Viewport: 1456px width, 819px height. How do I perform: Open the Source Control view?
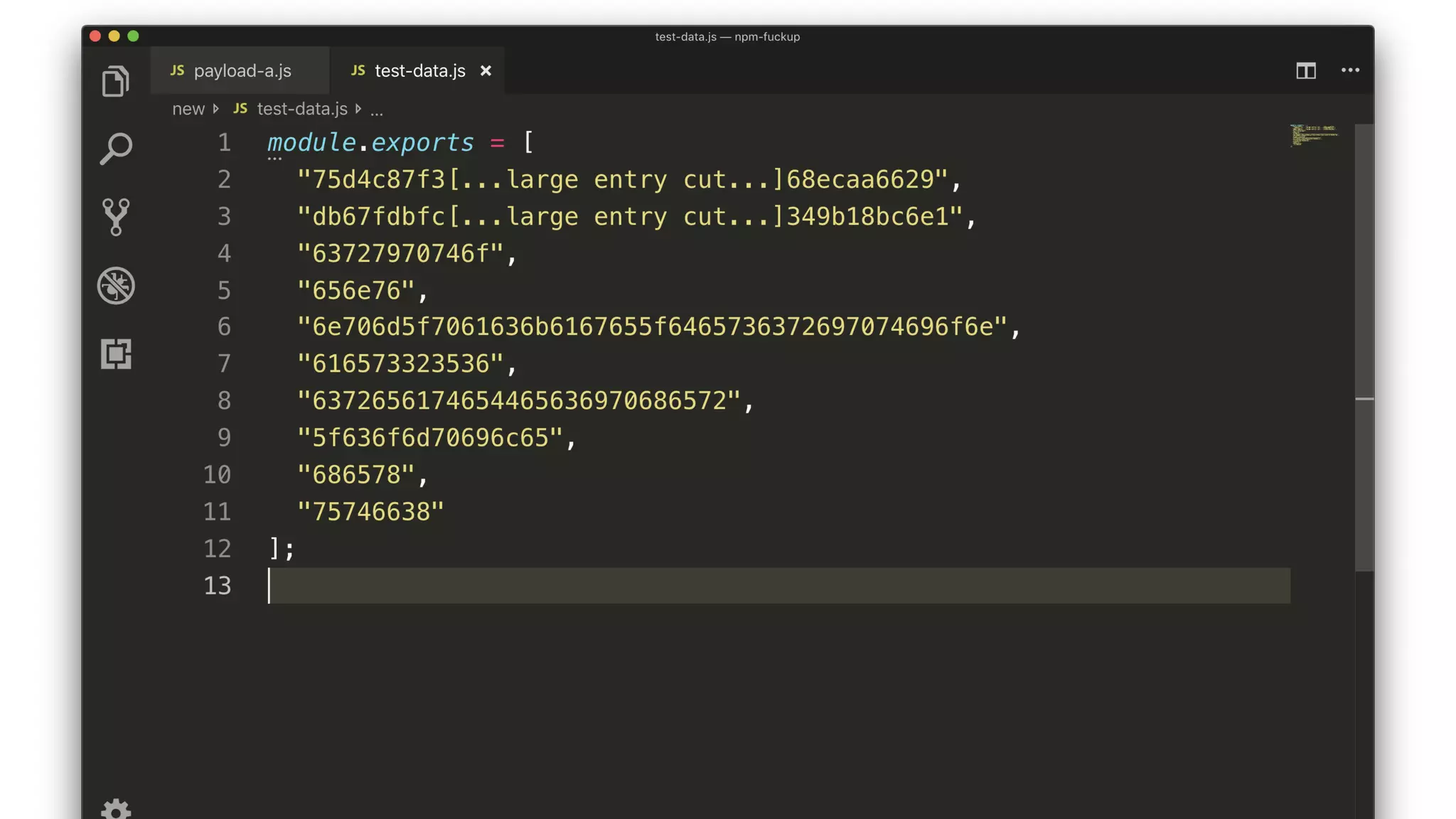(x=115, y=217)
